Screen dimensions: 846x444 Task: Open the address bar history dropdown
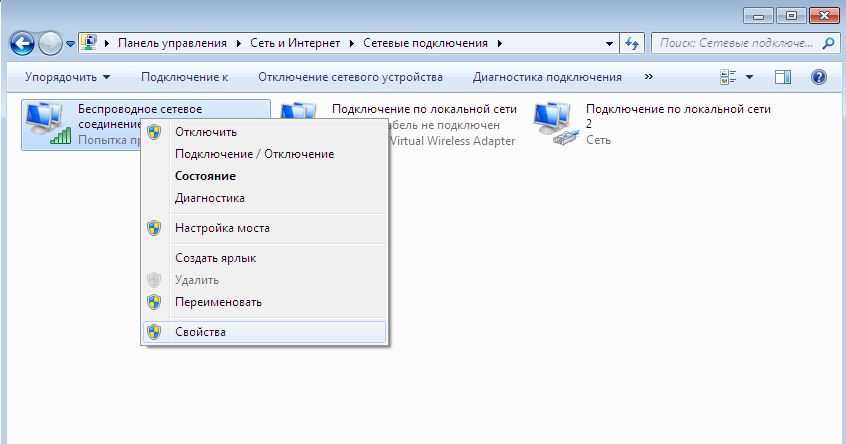tap(609, 44)
